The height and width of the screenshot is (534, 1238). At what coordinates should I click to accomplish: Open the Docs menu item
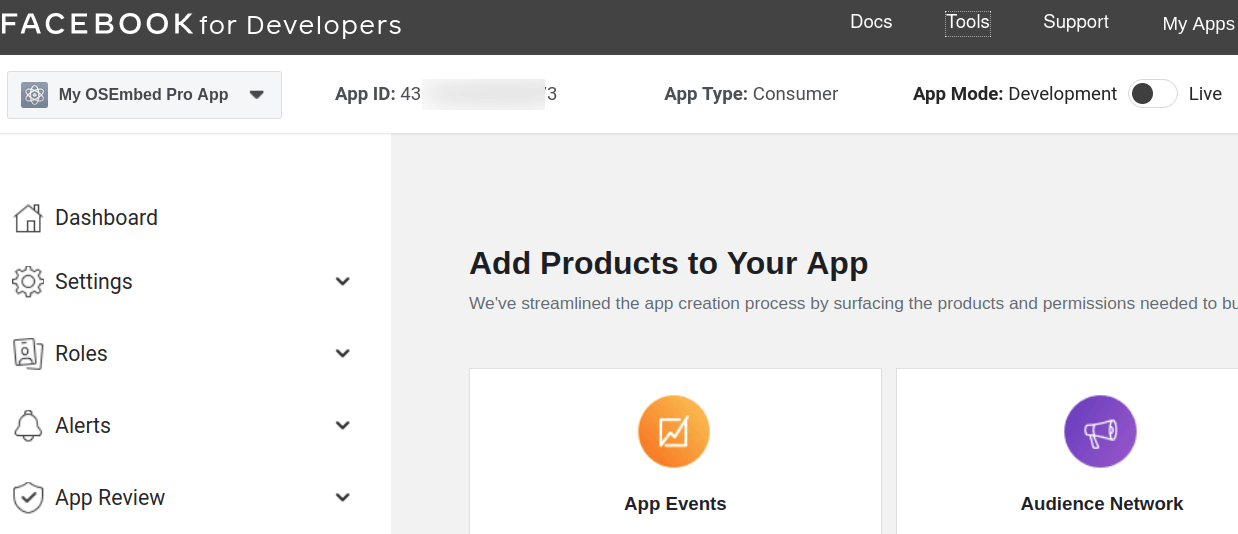pos(870,22)
